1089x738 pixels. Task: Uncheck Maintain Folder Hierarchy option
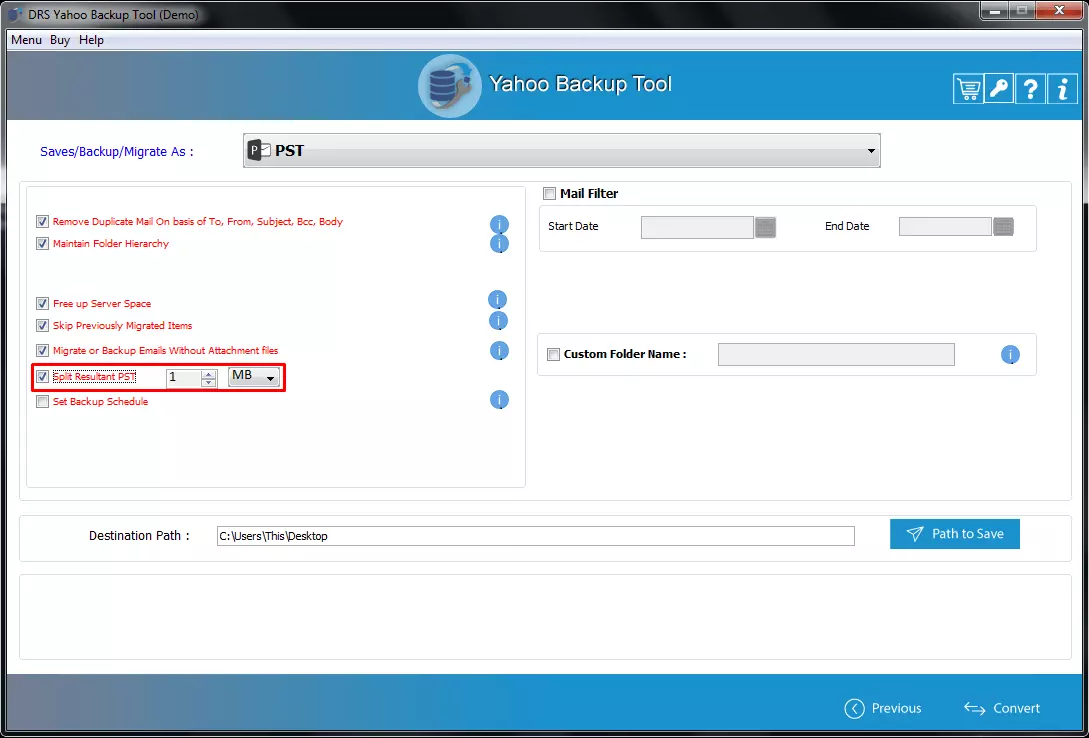(x=42, y=244)
